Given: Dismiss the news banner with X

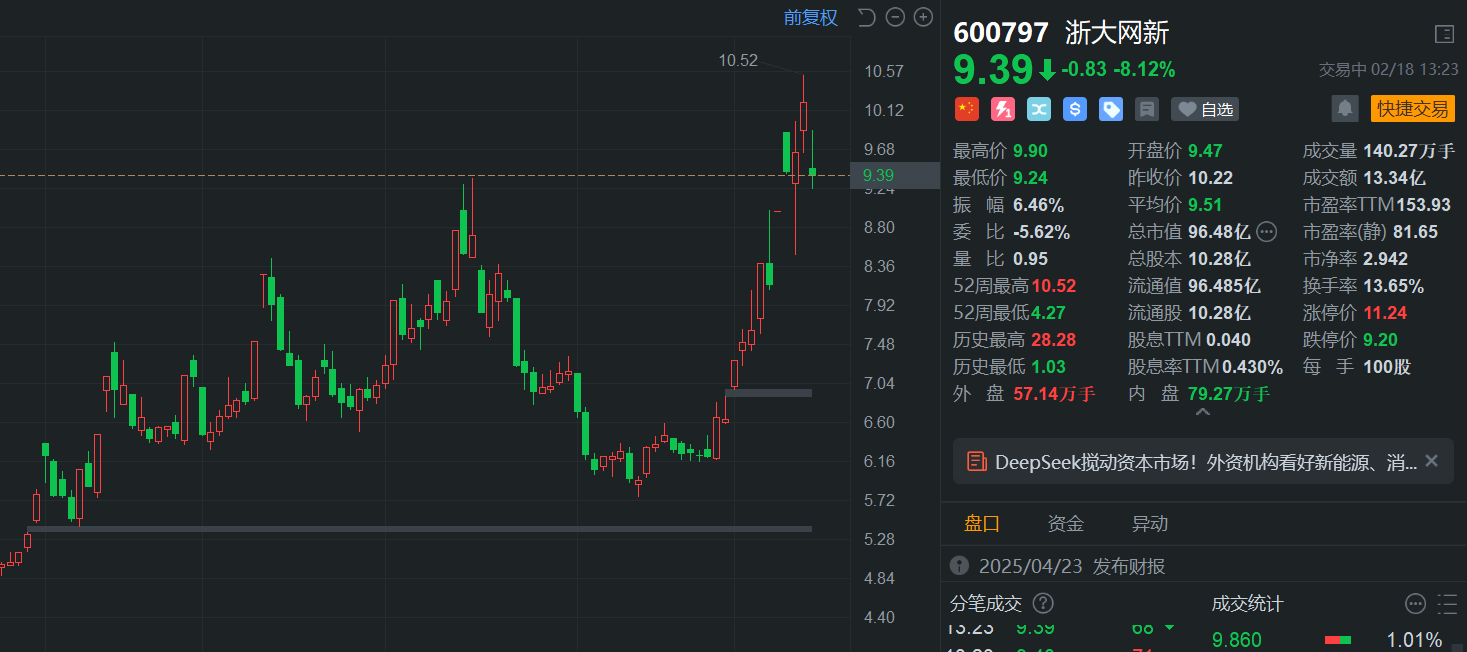Looking at the screenshot, I should click(x=1431, y=461).
